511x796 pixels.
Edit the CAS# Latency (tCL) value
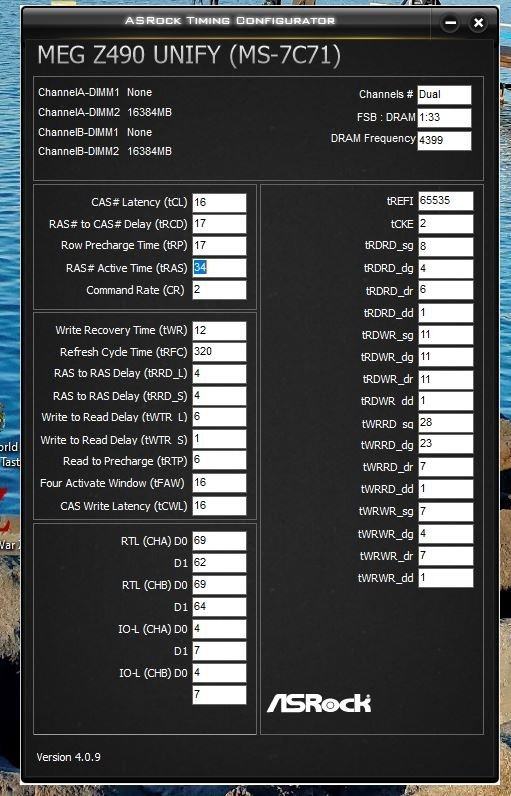219,203
